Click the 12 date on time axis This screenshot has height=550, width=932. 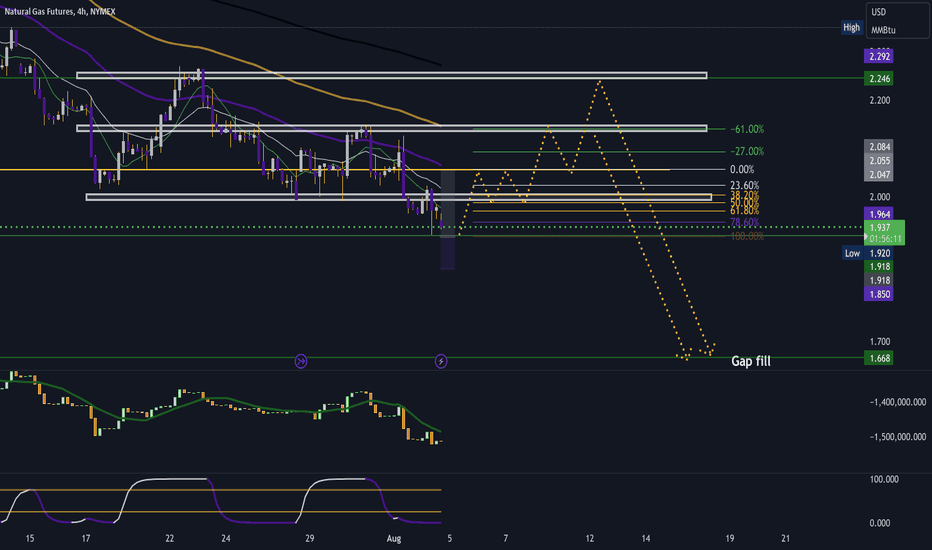pyautogui.click(x=589, y=539)
